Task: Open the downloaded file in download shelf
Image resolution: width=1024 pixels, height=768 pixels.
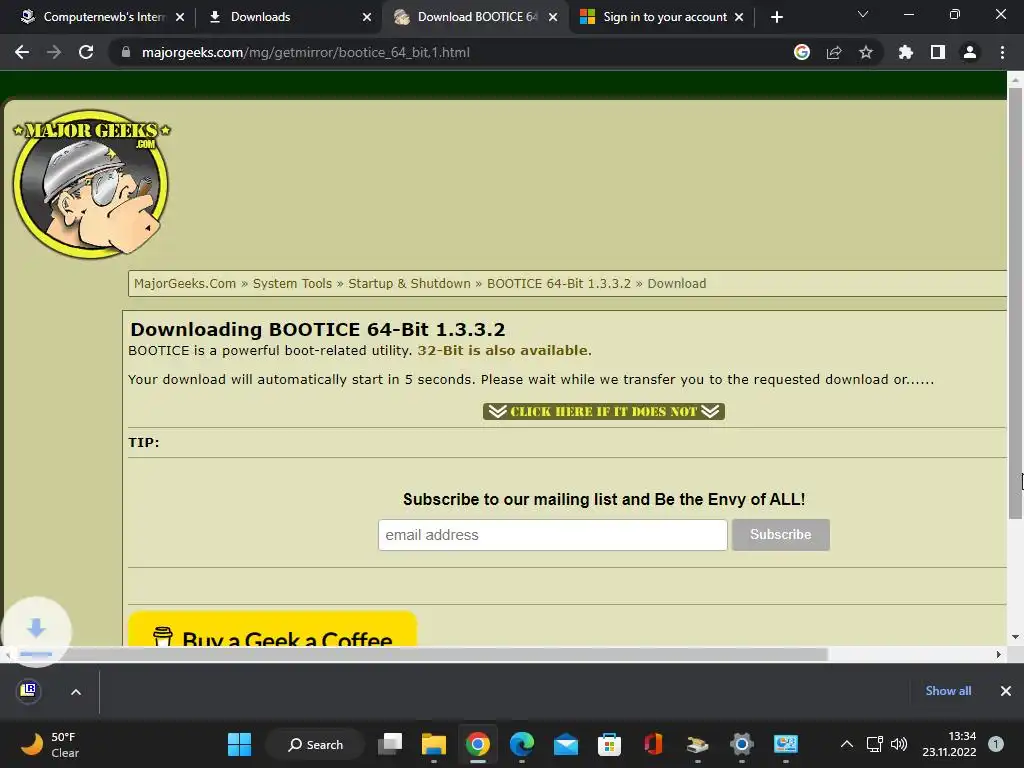Action: pyautogui.click(x=28, y=690)
